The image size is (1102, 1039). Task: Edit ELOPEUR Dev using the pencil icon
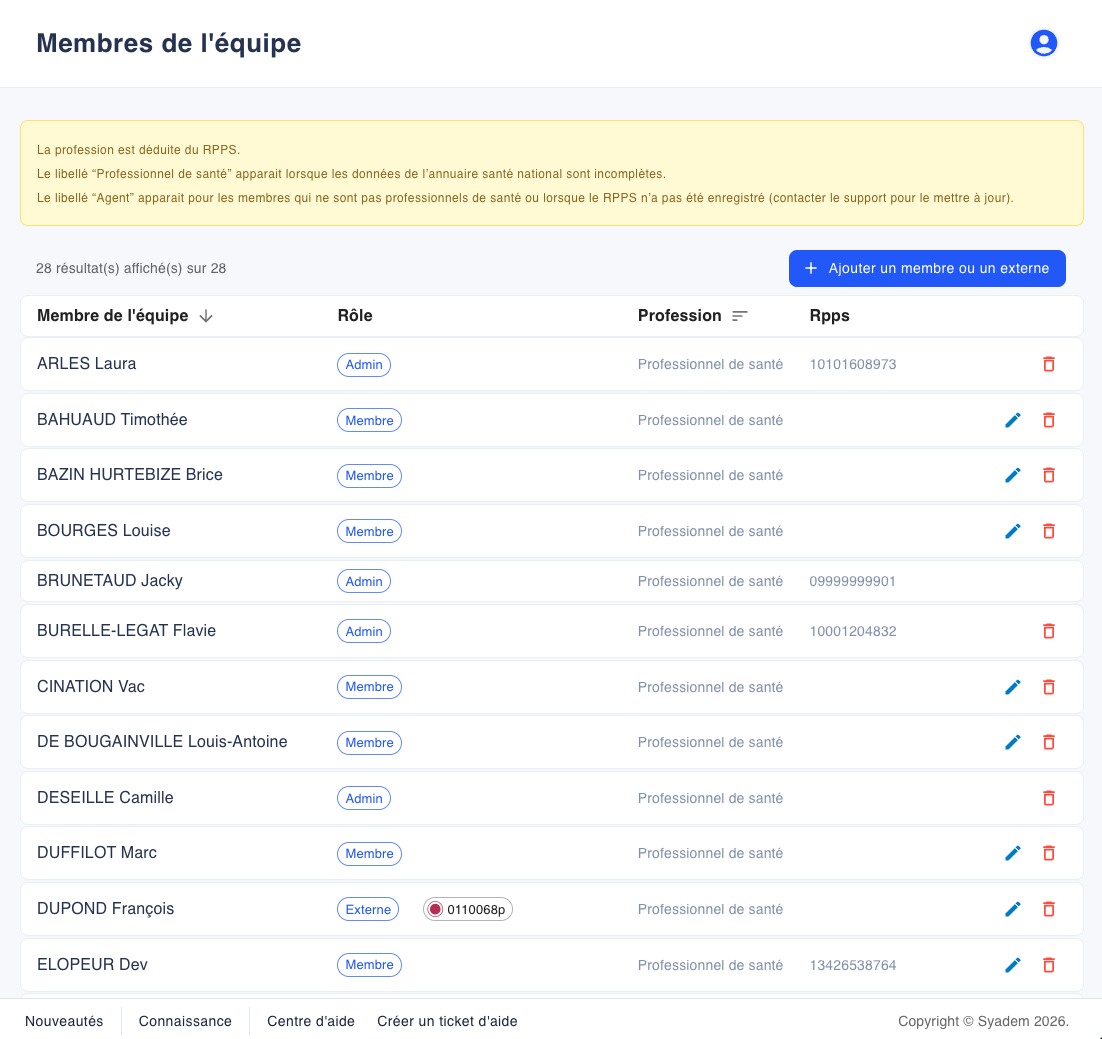click(1013, 965)
